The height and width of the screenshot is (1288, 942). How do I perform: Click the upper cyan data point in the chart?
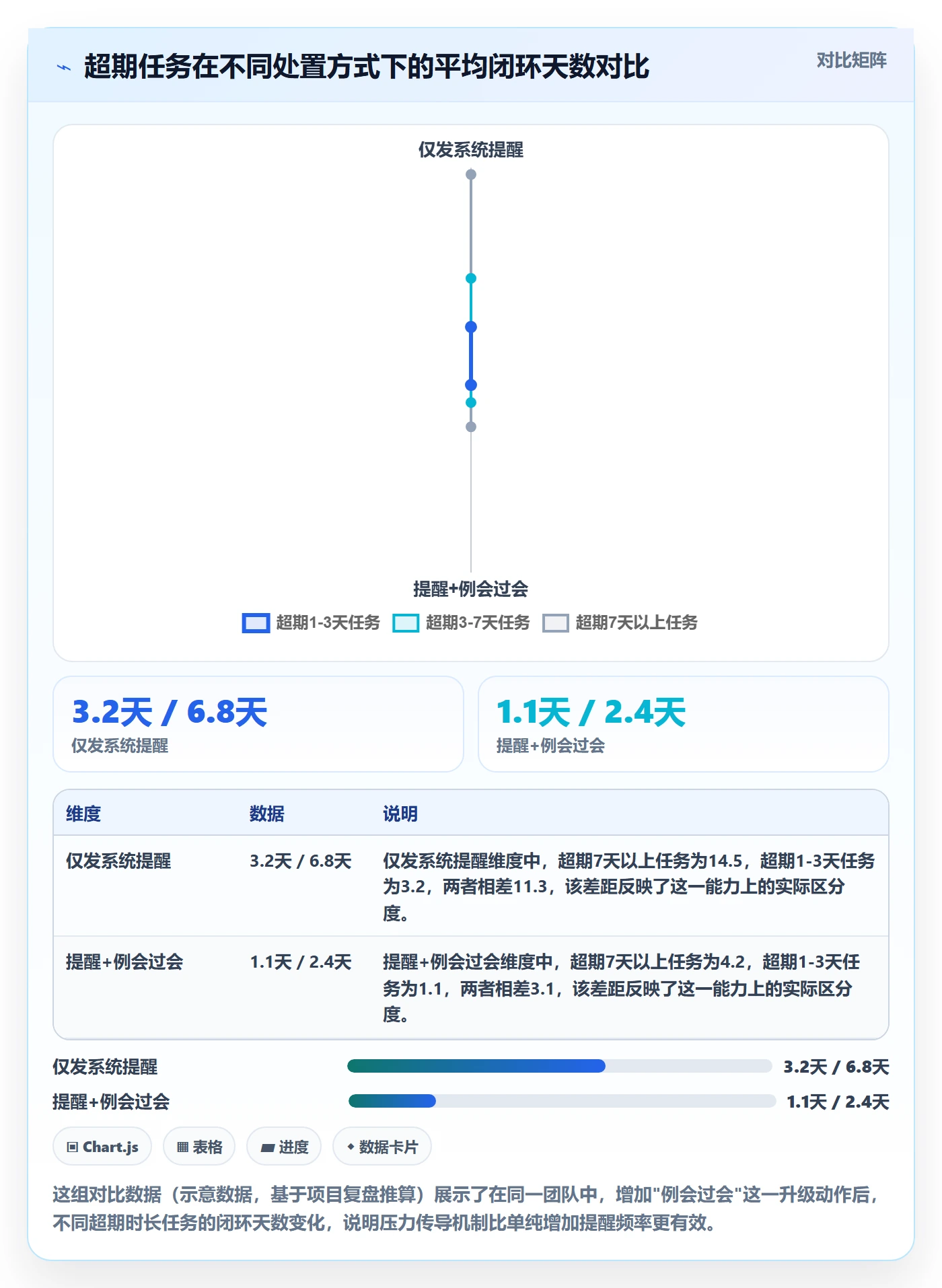[471, 279]
